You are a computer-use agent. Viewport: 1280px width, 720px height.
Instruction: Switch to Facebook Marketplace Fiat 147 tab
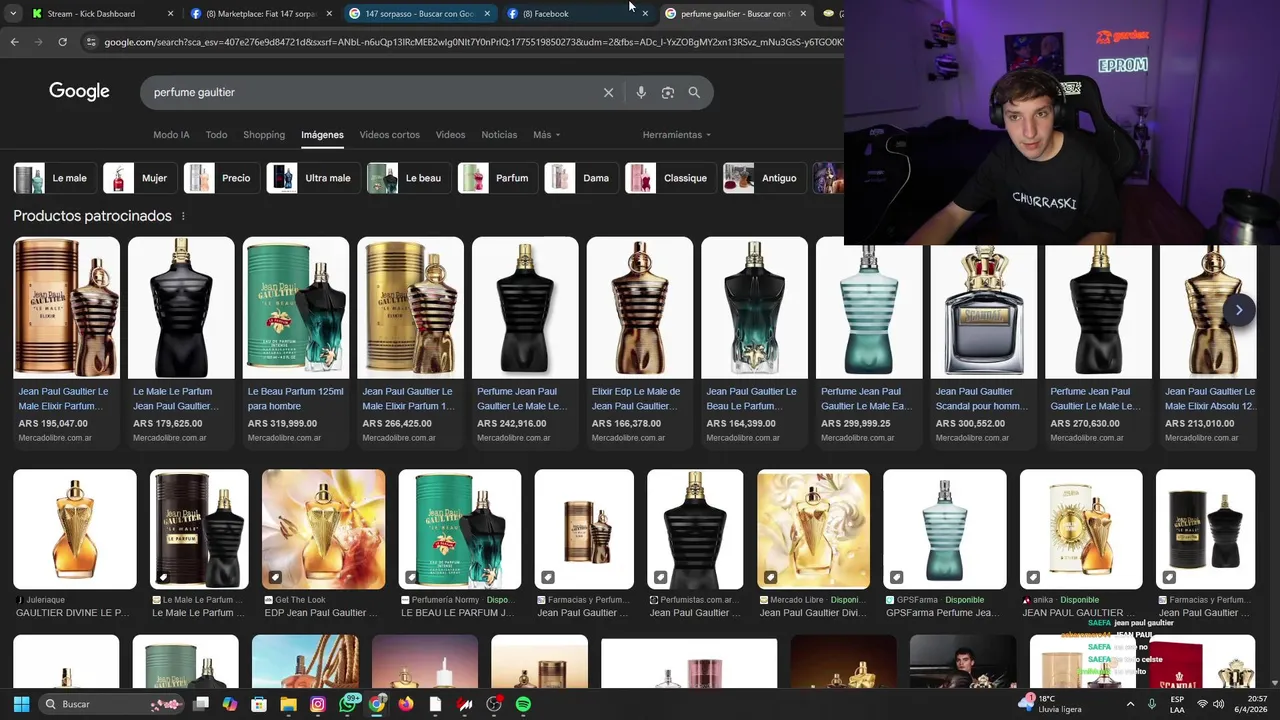click(260, 14)
